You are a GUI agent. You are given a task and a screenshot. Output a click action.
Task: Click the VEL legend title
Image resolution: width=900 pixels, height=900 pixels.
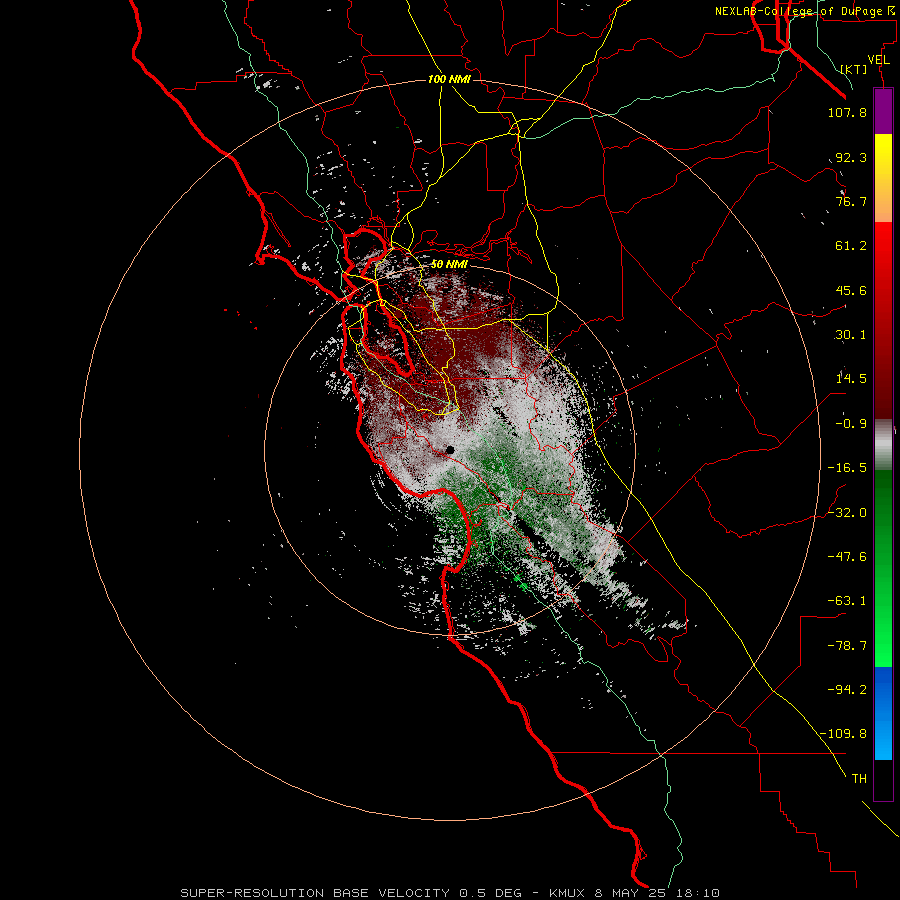click(x=878, y=59)
